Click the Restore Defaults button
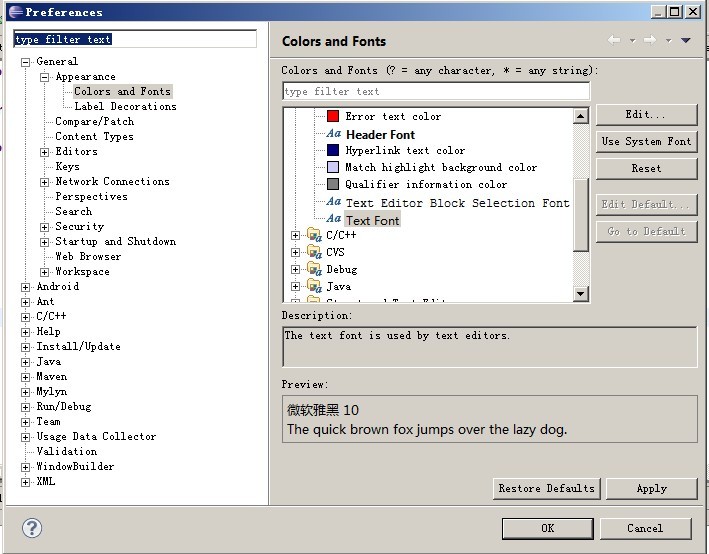Screen dimensions: 709x554 click(546, 488)
